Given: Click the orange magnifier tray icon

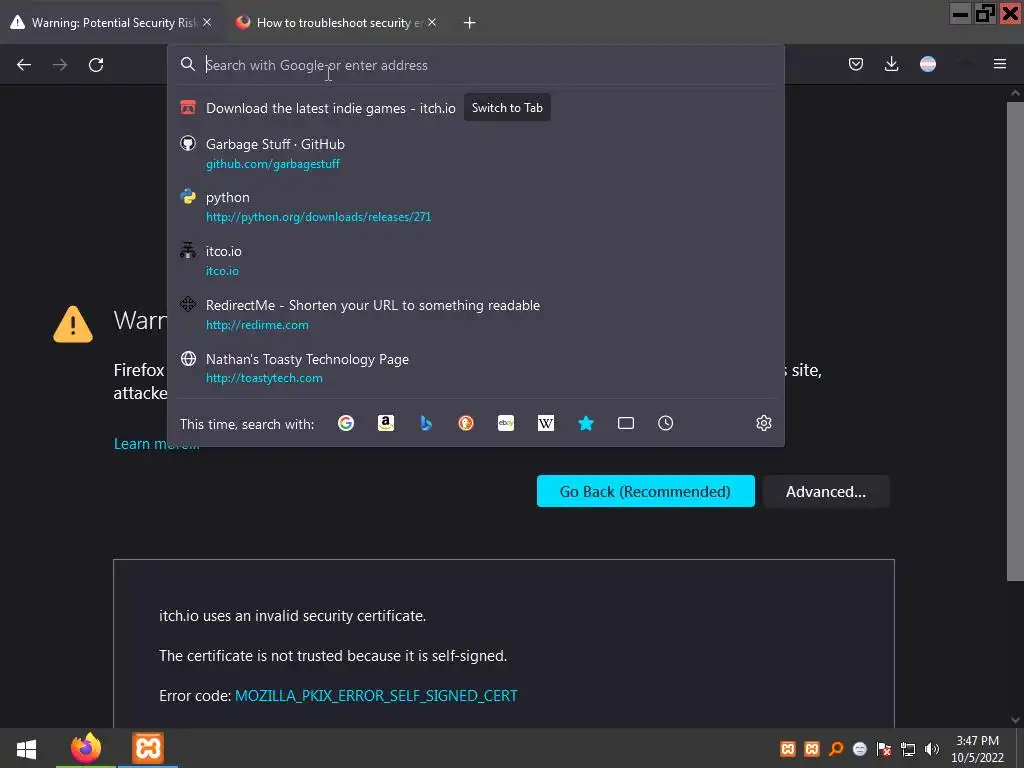Looking at the screenshot, I should pyautogui.click(x=836, y=749).
